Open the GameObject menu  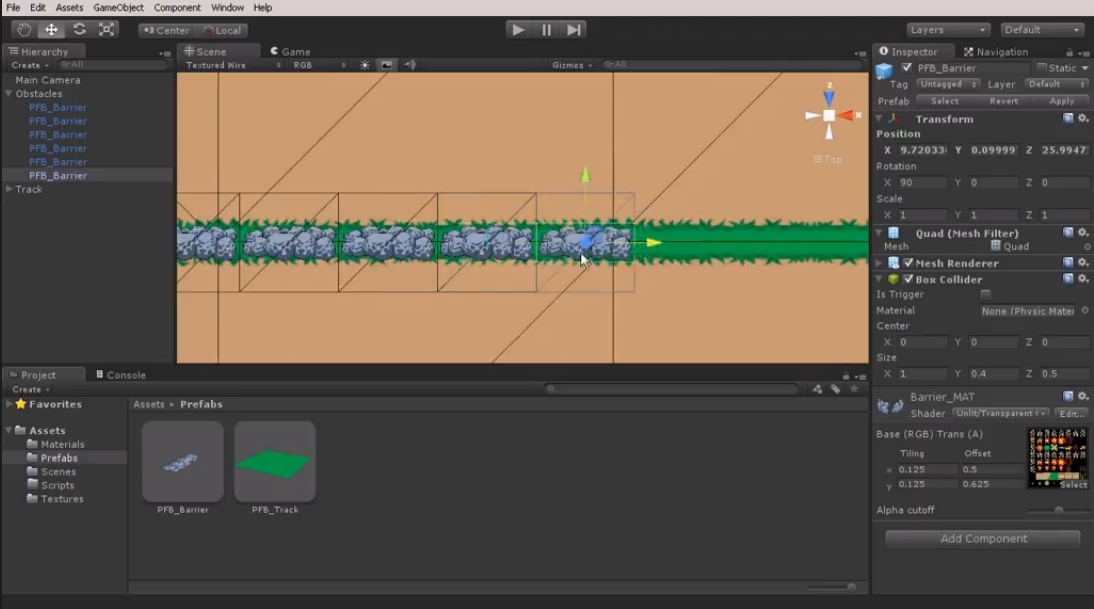pos(119,8)
